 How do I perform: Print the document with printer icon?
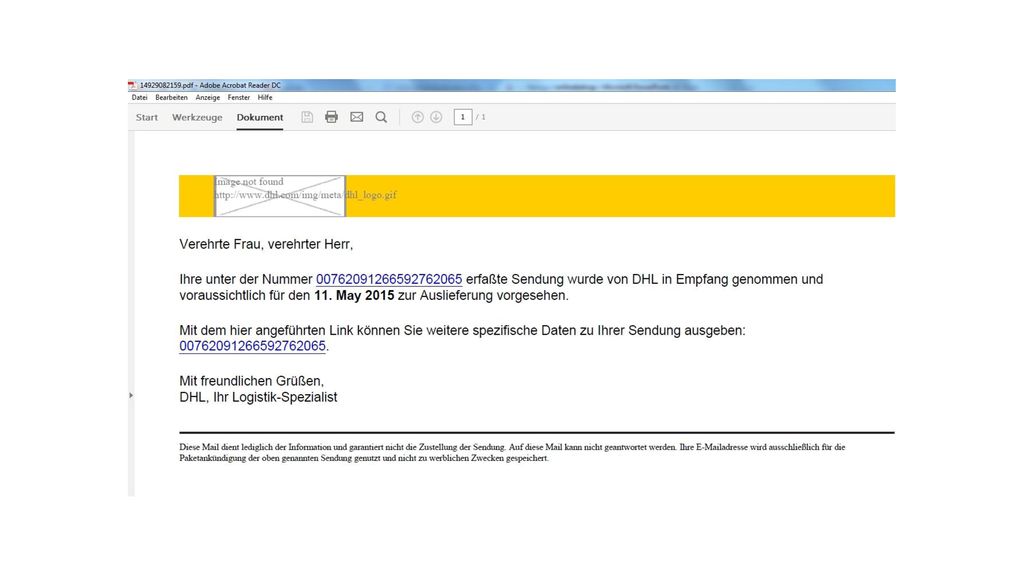coord(332,117)
